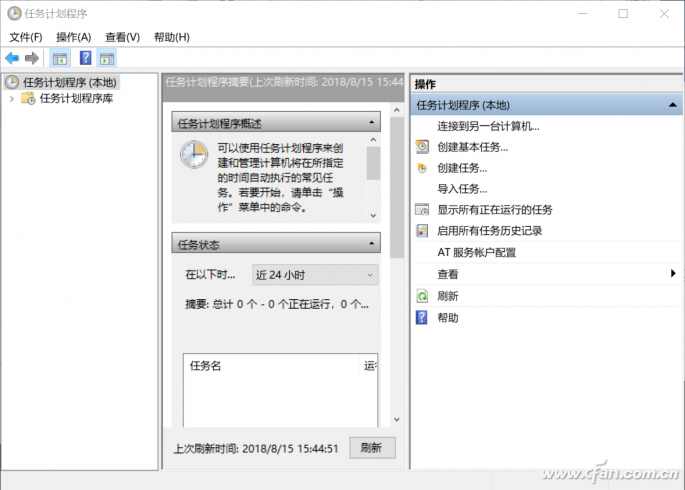This screenshot has height=490, width=685.
Task: Expand the 任务计划程序库 tree node
Action: click(11, 99)
